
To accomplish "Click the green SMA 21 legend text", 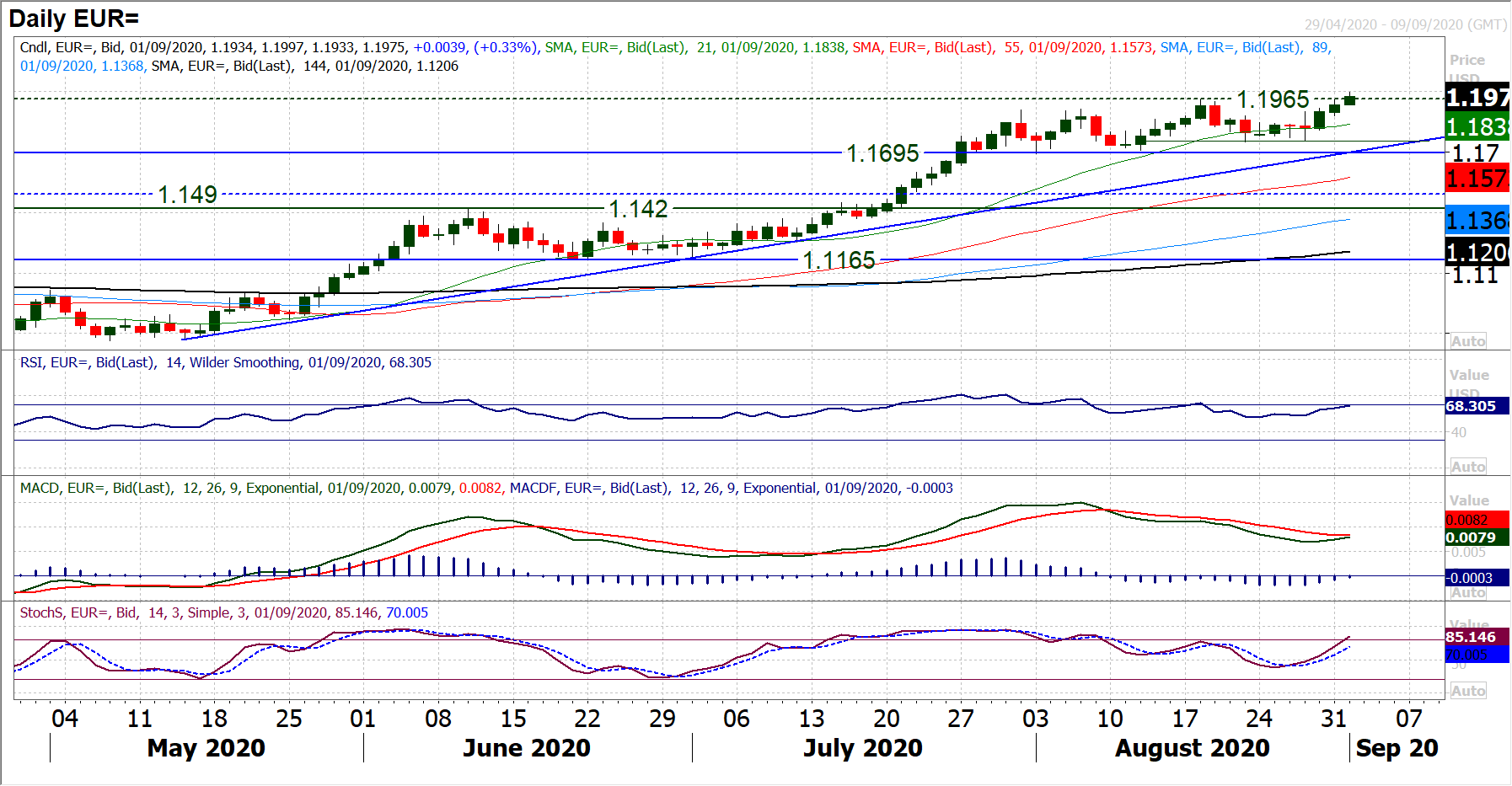I will [x=695, y=47].
